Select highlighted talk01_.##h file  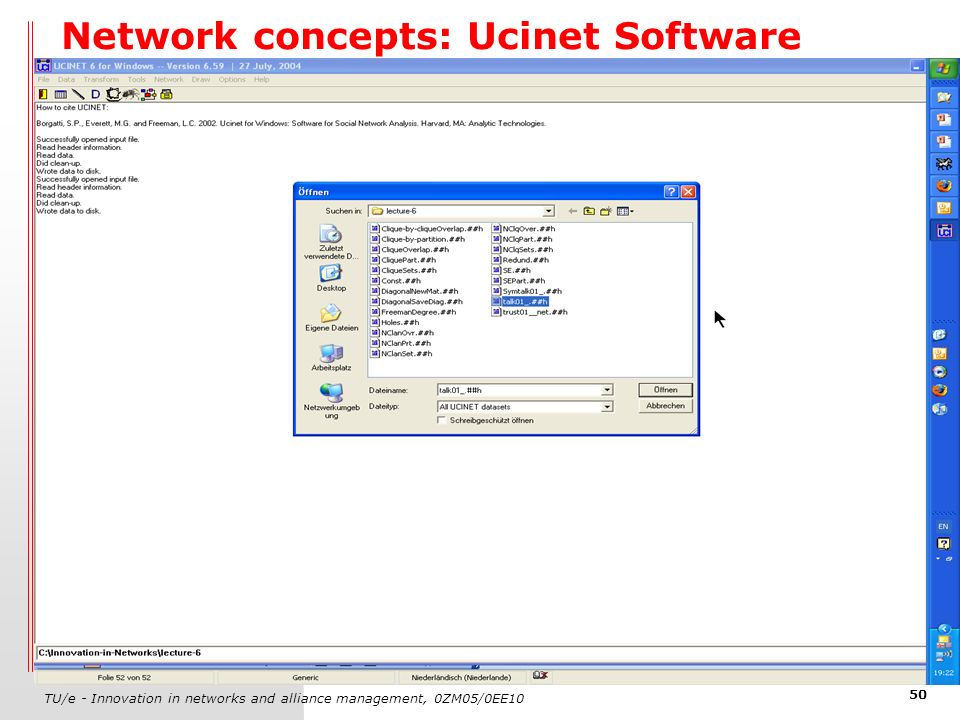520,302
